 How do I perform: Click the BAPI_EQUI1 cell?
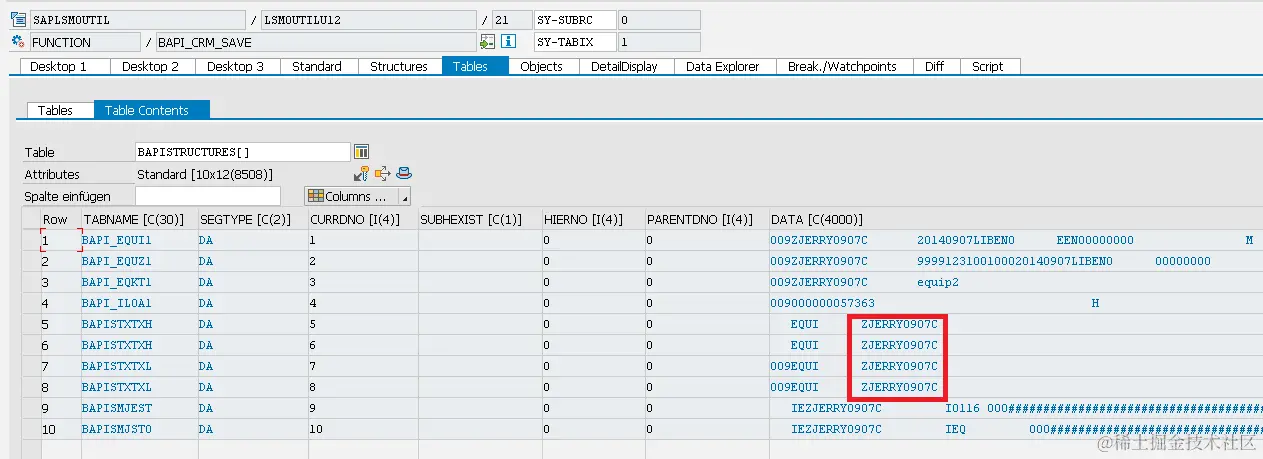[x=137, y=240]
